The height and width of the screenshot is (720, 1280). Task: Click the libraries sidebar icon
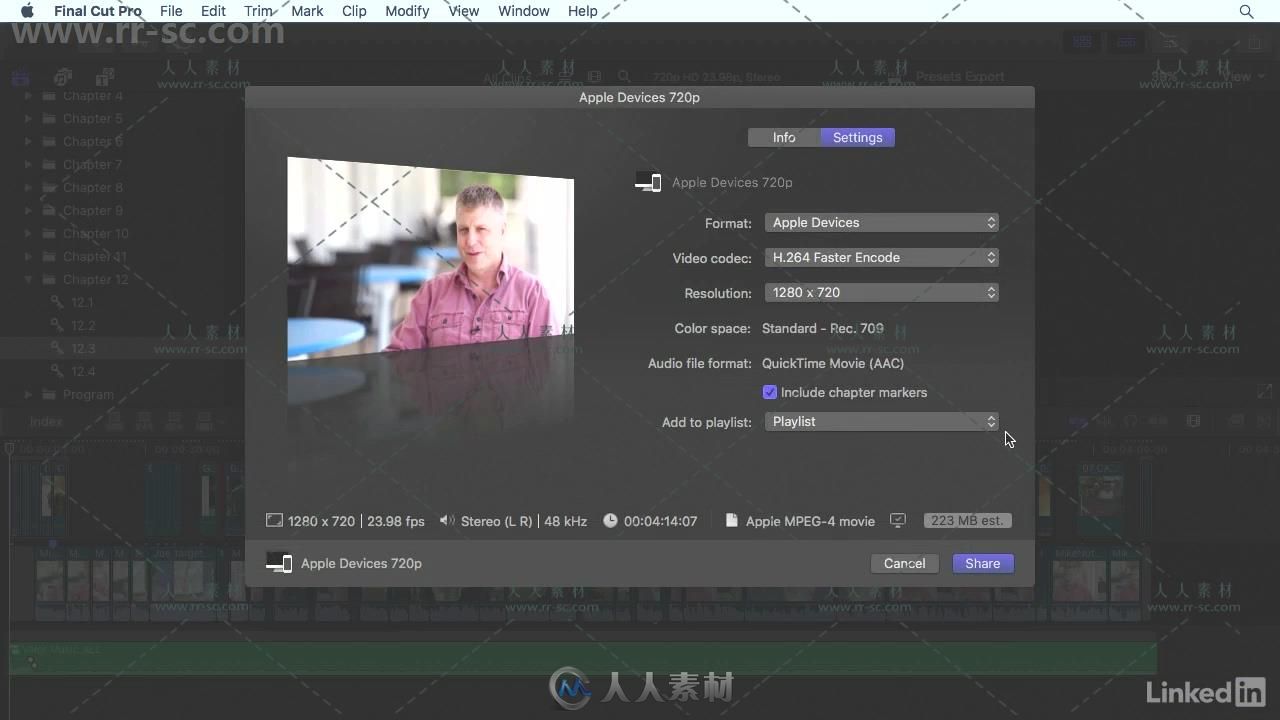tap(20, 76)
